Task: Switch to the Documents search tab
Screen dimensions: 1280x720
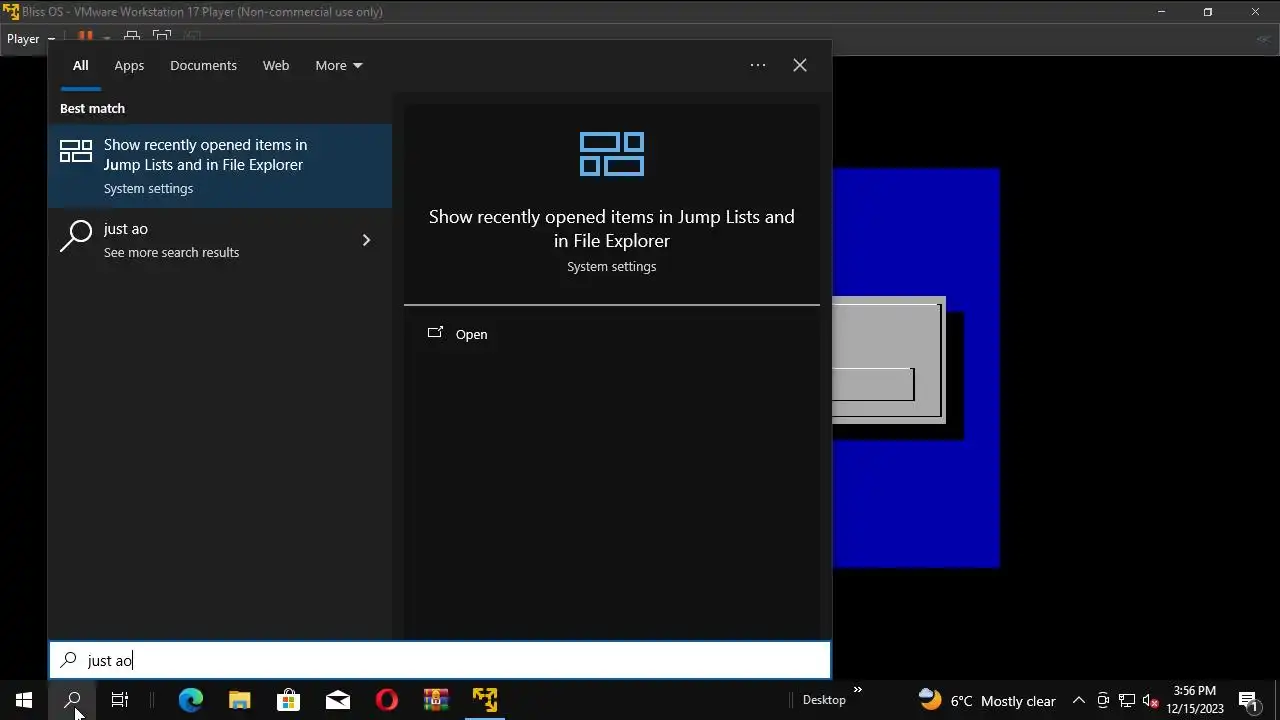Action: click(203, 65)
